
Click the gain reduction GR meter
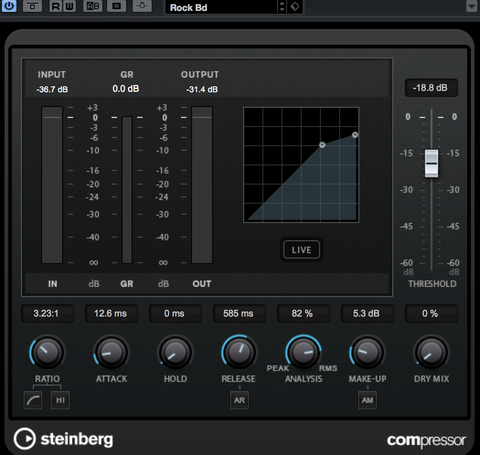coord(127,190)
